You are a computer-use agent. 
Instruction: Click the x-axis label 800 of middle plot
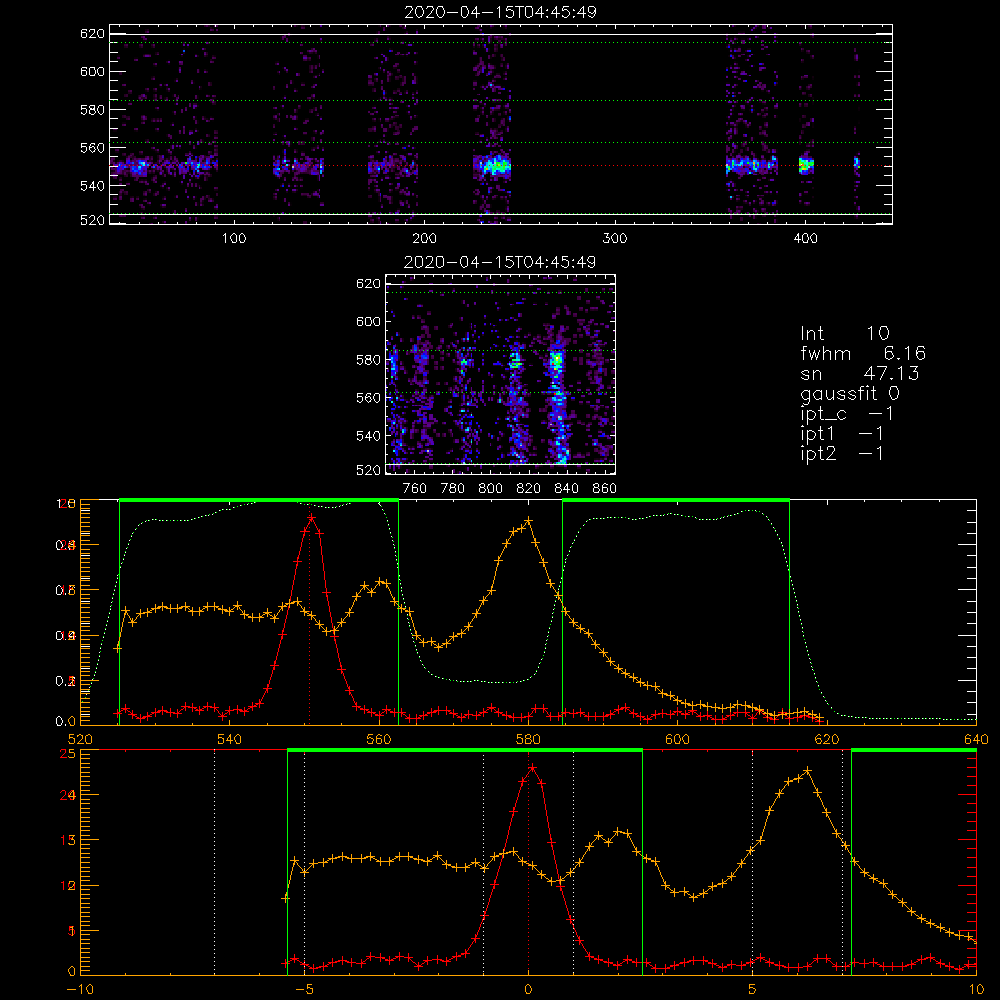pyautogui.click(x=490, y=489)
